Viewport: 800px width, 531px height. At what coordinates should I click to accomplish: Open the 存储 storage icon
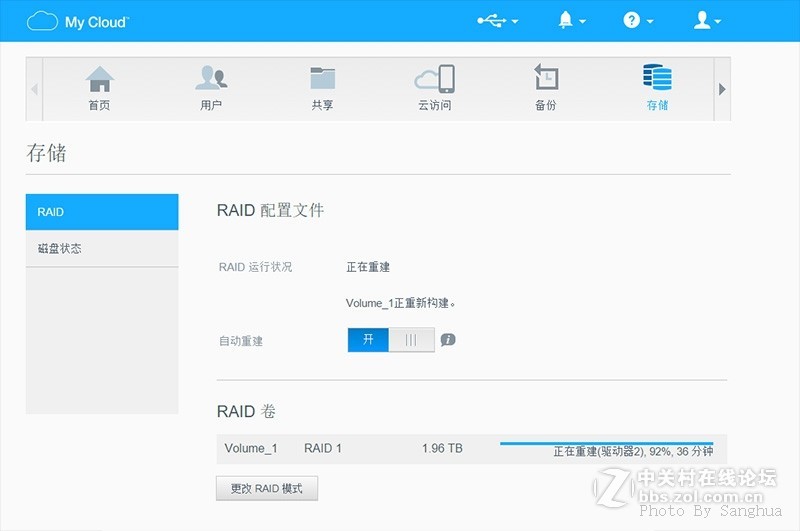[657, 77]
